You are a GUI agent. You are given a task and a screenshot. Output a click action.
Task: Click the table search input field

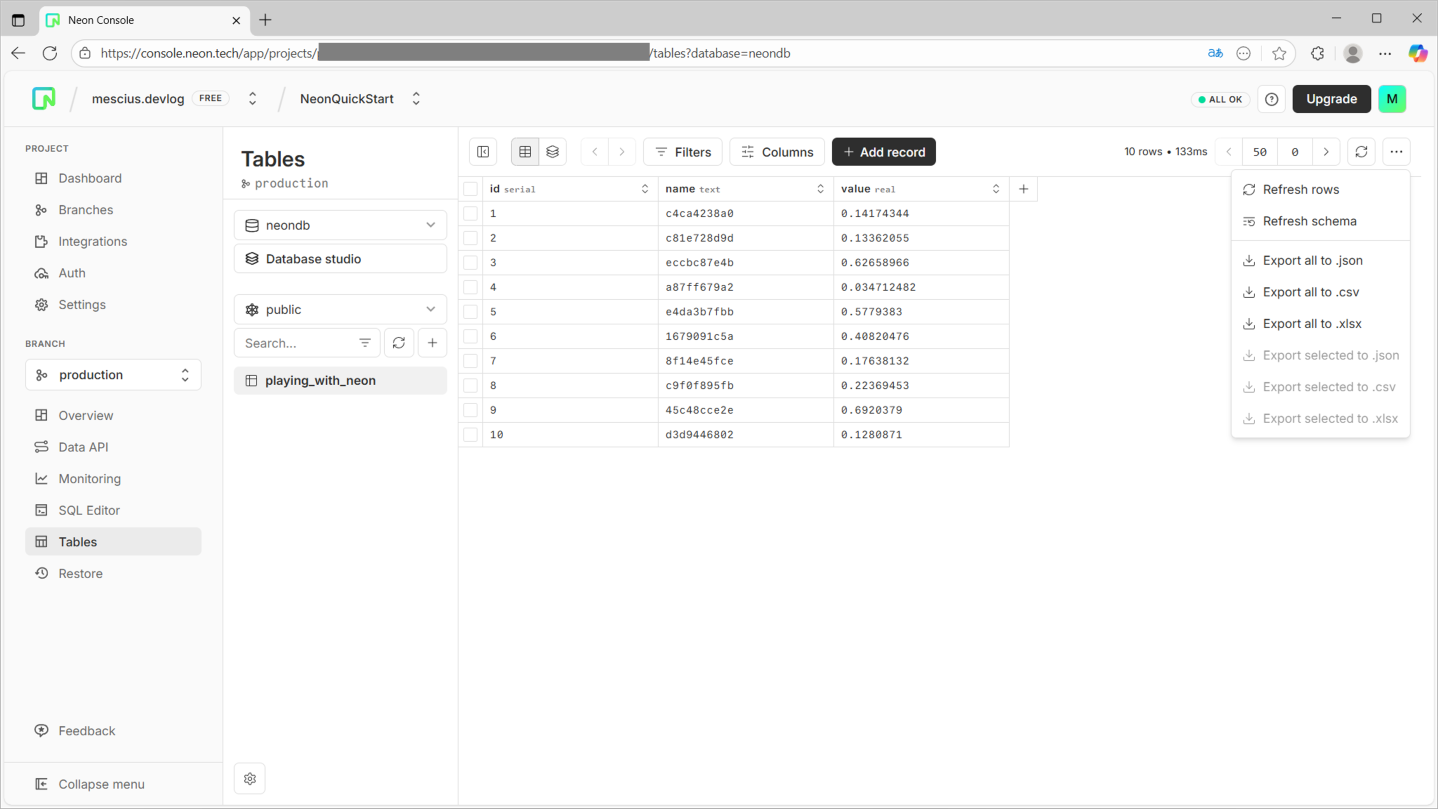click(296, 343)
